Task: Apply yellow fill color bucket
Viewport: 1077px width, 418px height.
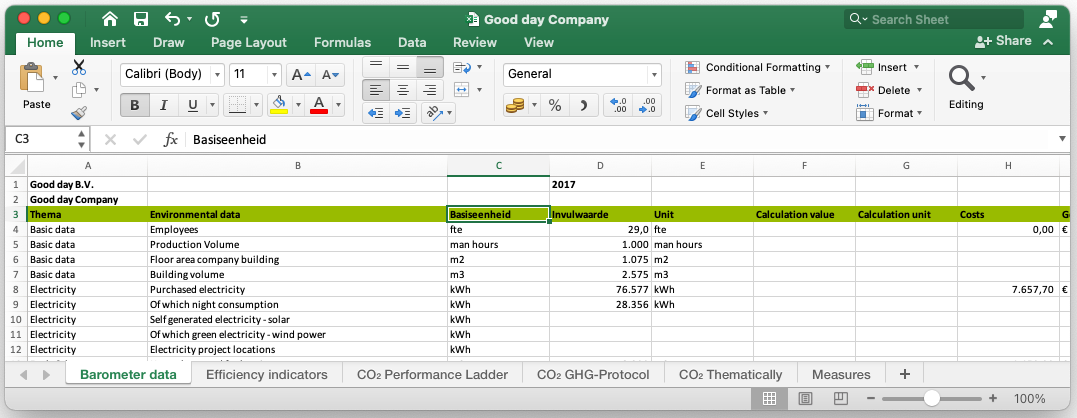Action: pos(279,105)
